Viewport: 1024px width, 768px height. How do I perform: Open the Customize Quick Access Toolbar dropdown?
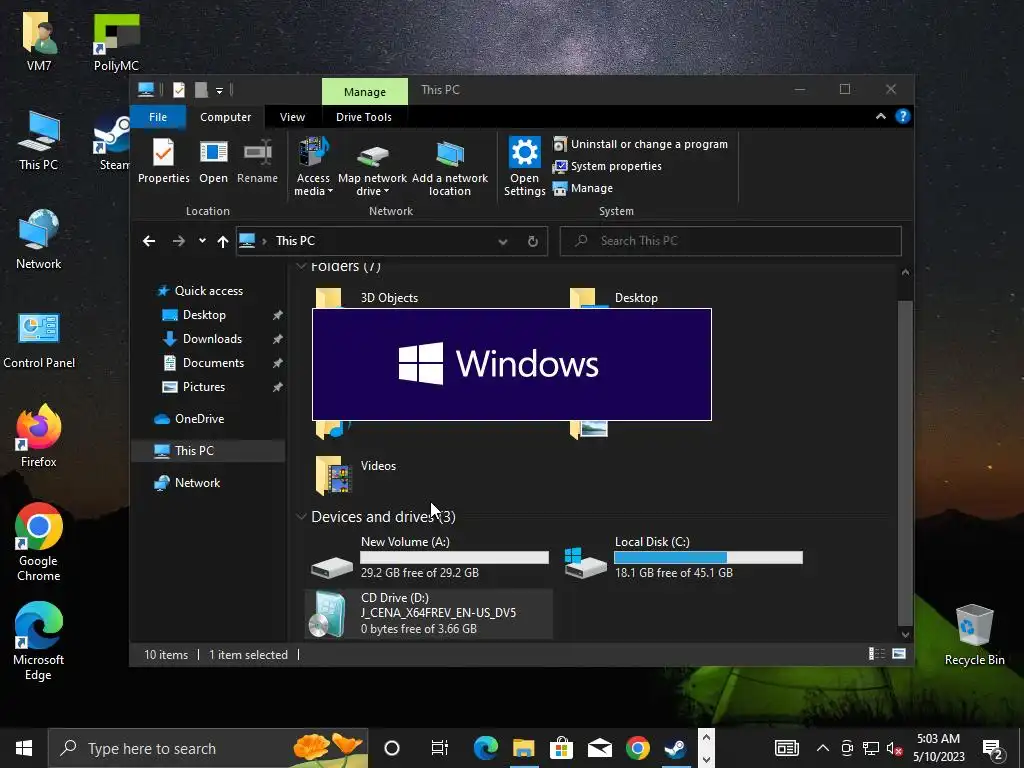point(219,90)
